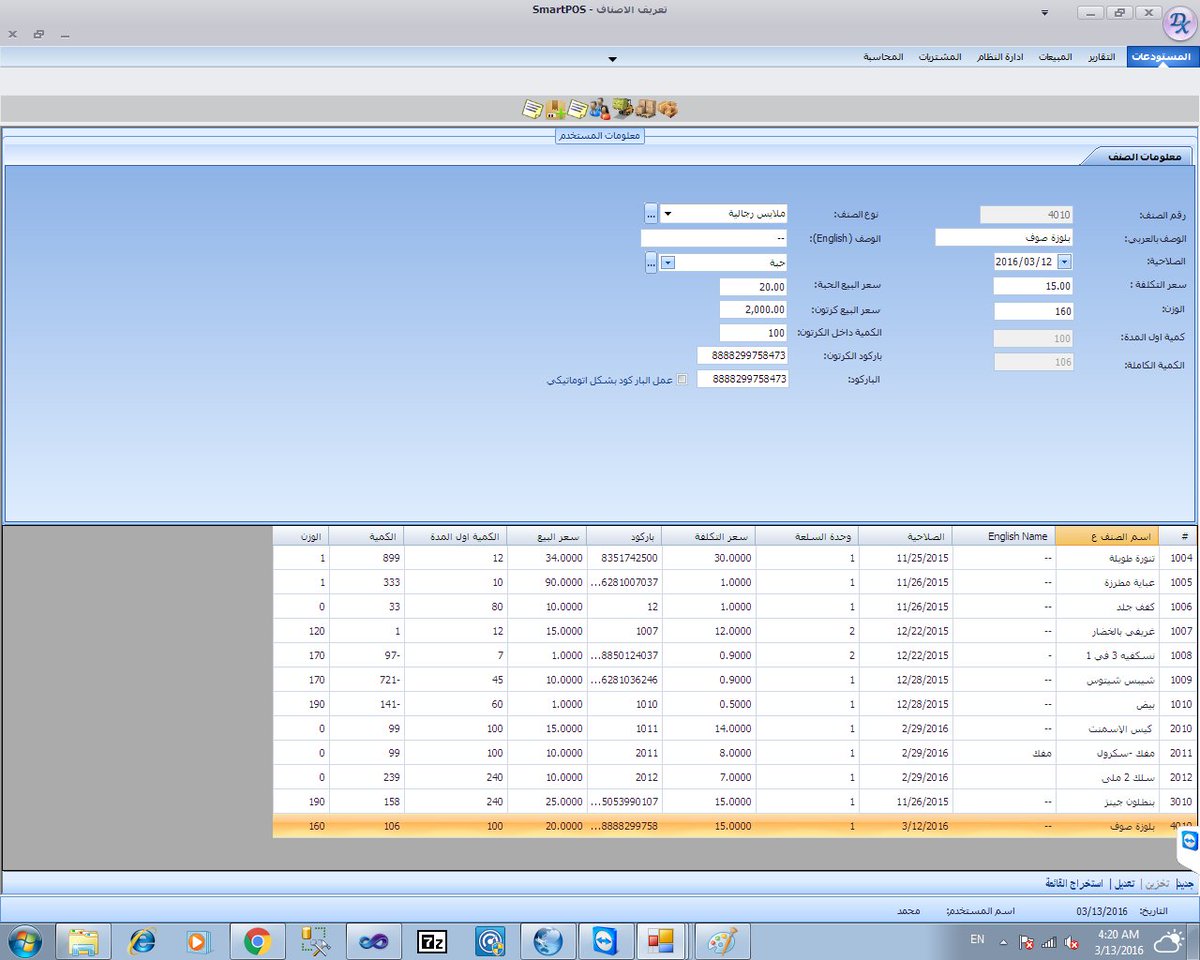The image size is (1200, 960).
Task: Switch to the المشتريات ribbon tab
Action: point(940,57)
